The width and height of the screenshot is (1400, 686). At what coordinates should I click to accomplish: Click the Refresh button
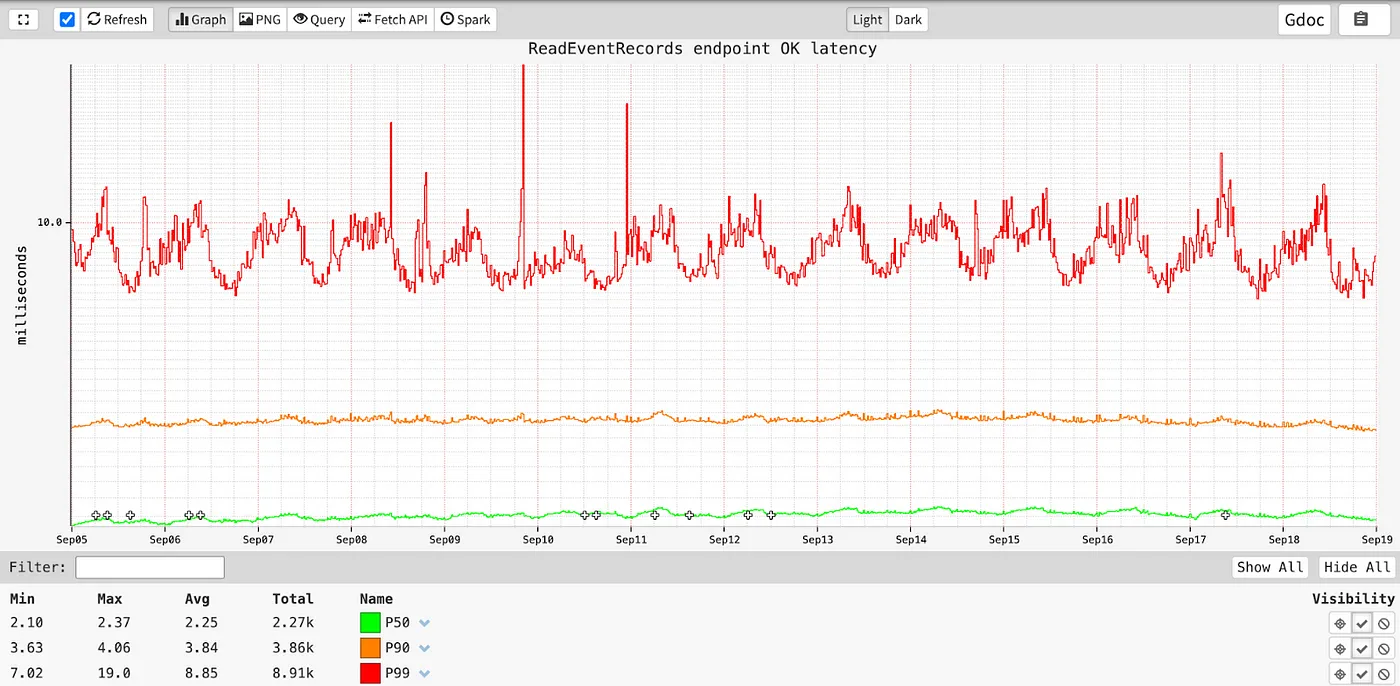click(117, 19)
